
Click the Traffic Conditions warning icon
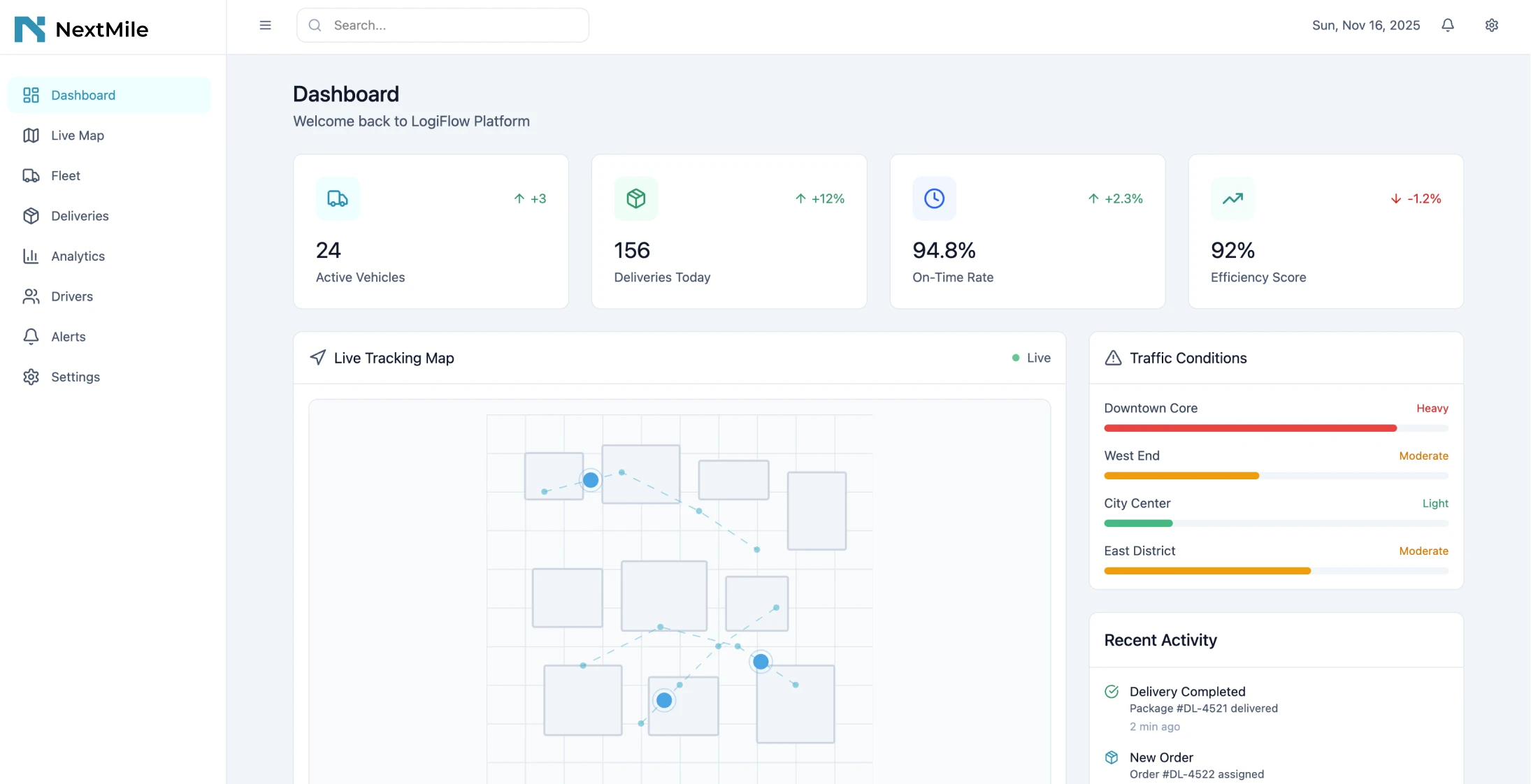pos(1113,358)
